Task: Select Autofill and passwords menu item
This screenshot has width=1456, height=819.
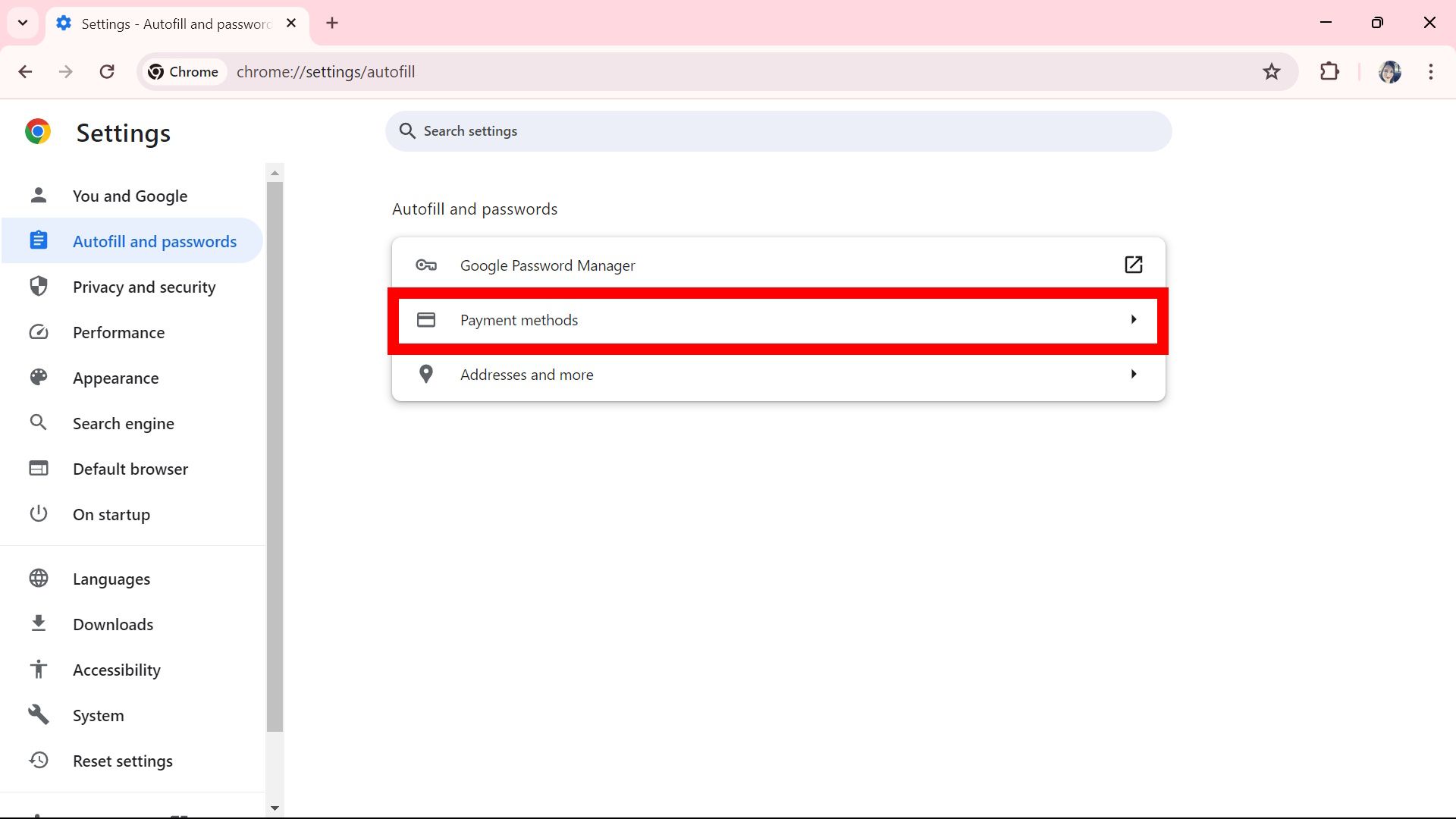Action: point(154,240)
